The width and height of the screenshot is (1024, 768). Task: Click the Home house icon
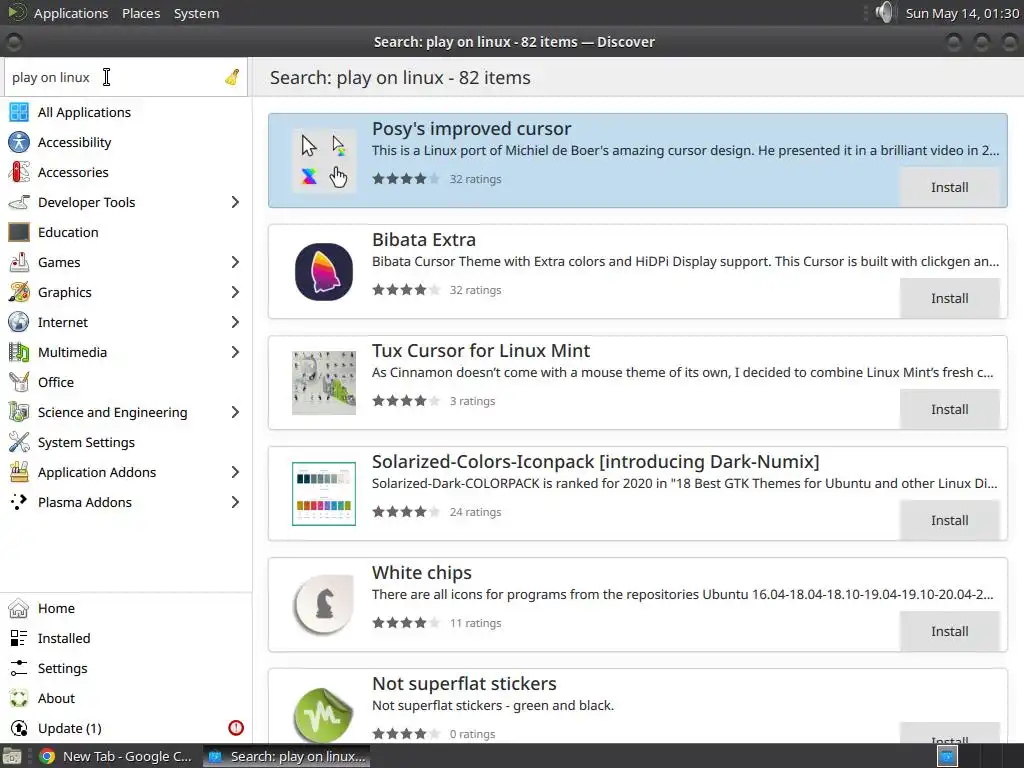pyautogui.click(x=19, y=609)
